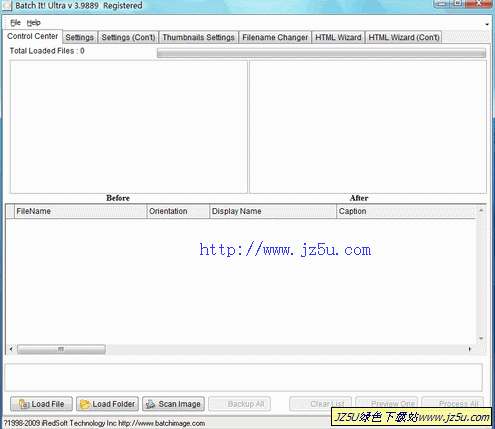Image resolution: width=495 pixels, height=429 pixels.
Task: Click the right scroll arrow of file list
Action: [x=470, y=349]
